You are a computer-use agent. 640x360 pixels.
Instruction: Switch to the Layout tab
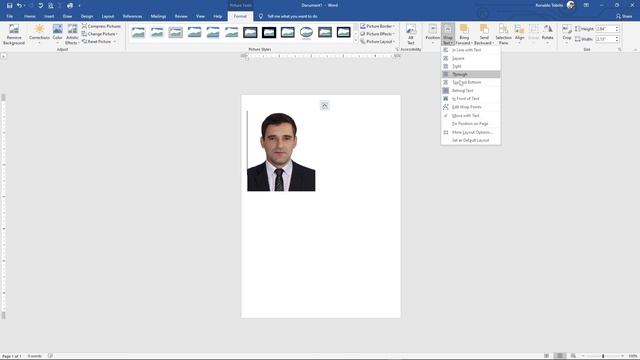pyautogui.click(x=108, y=16)
